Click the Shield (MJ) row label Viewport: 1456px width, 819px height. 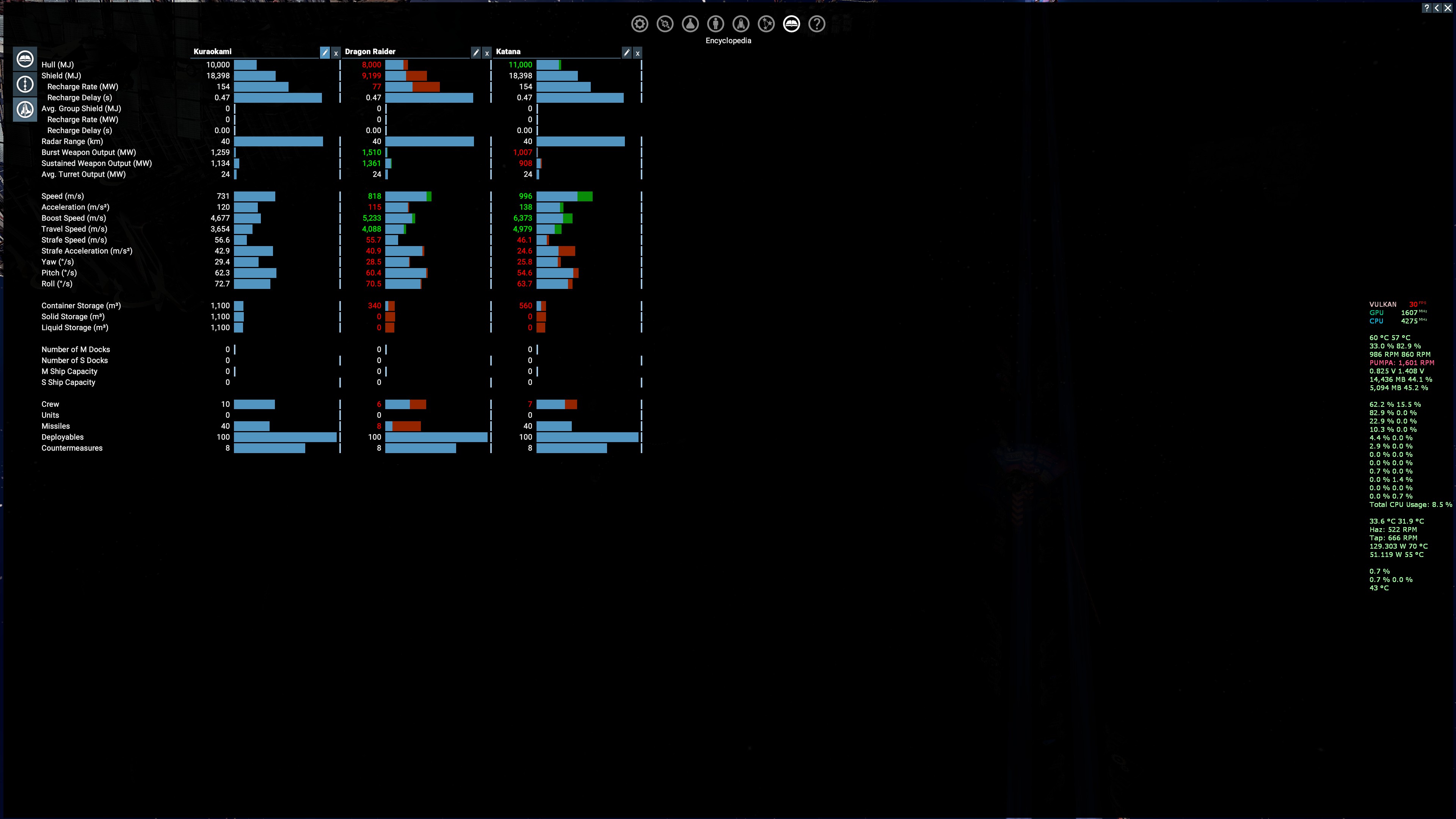click(x=61, y=76)
